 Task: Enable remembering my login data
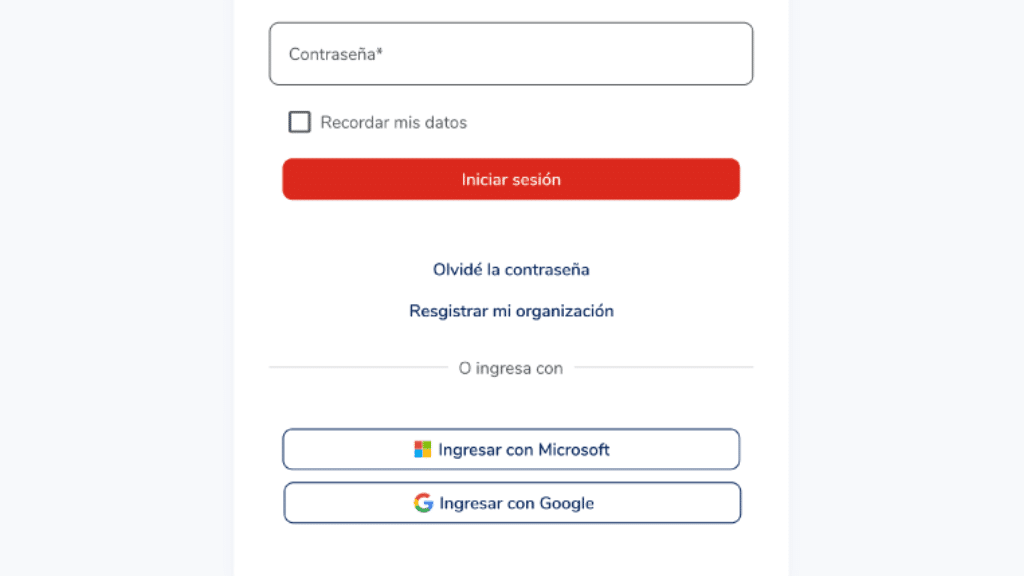(300, 122)
